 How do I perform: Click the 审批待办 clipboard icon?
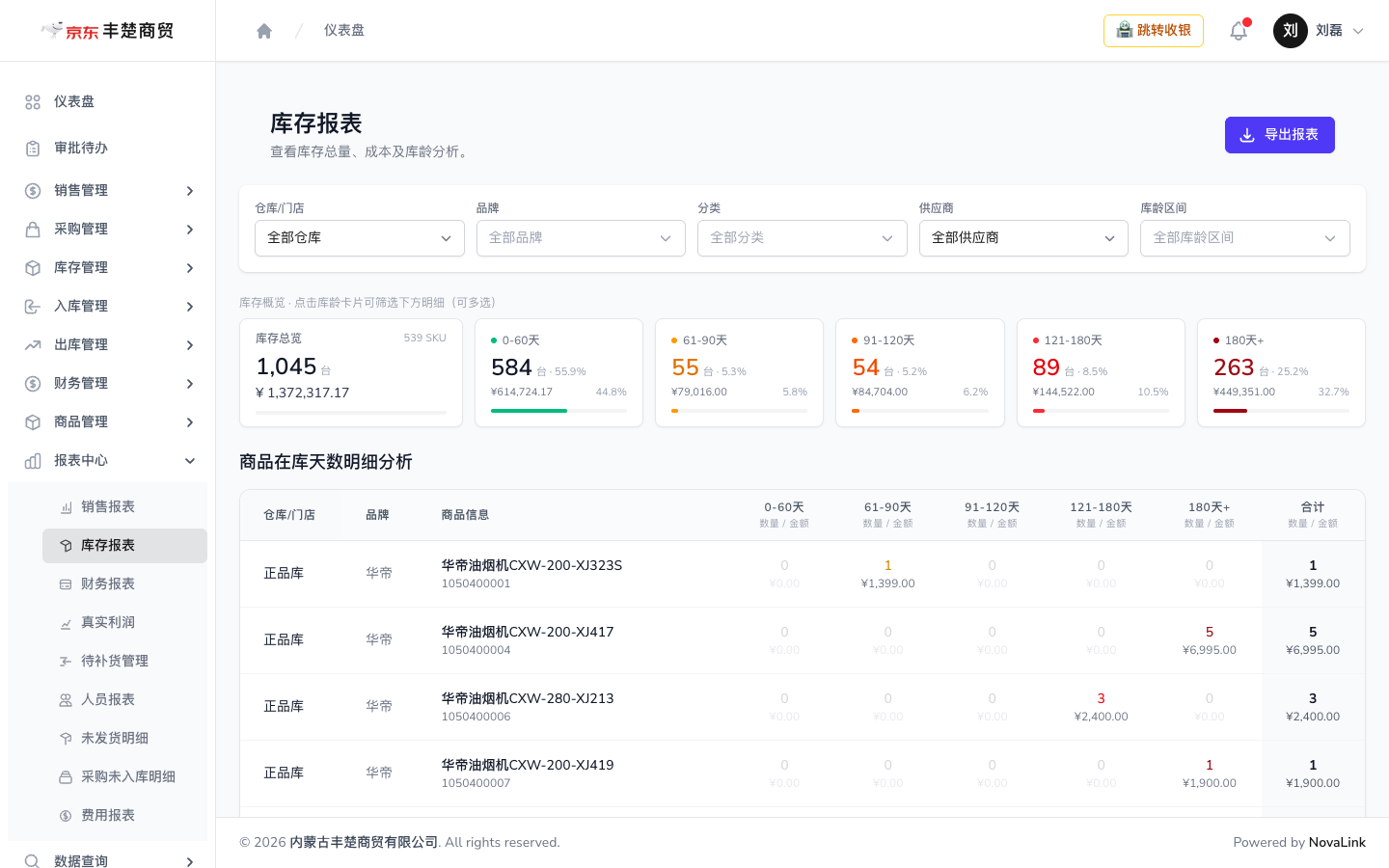[x=33, y=149]
